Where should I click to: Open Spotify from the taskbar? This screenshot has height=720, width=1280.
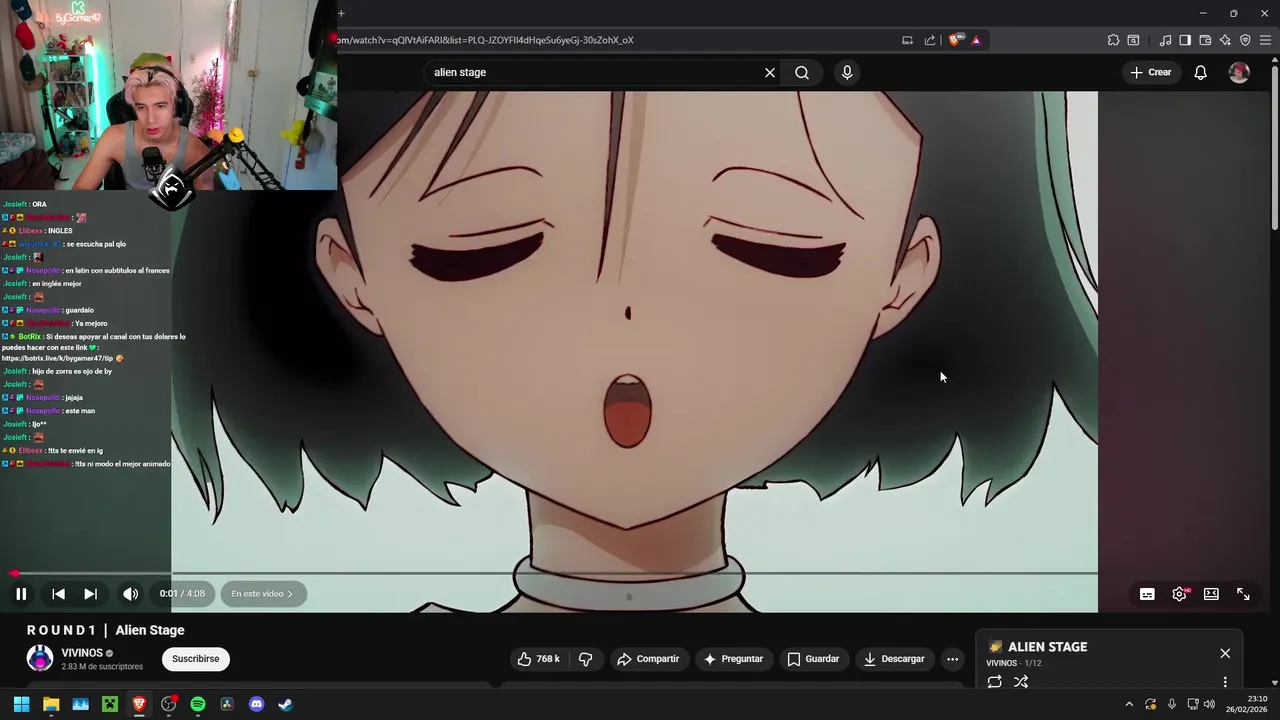198,704
